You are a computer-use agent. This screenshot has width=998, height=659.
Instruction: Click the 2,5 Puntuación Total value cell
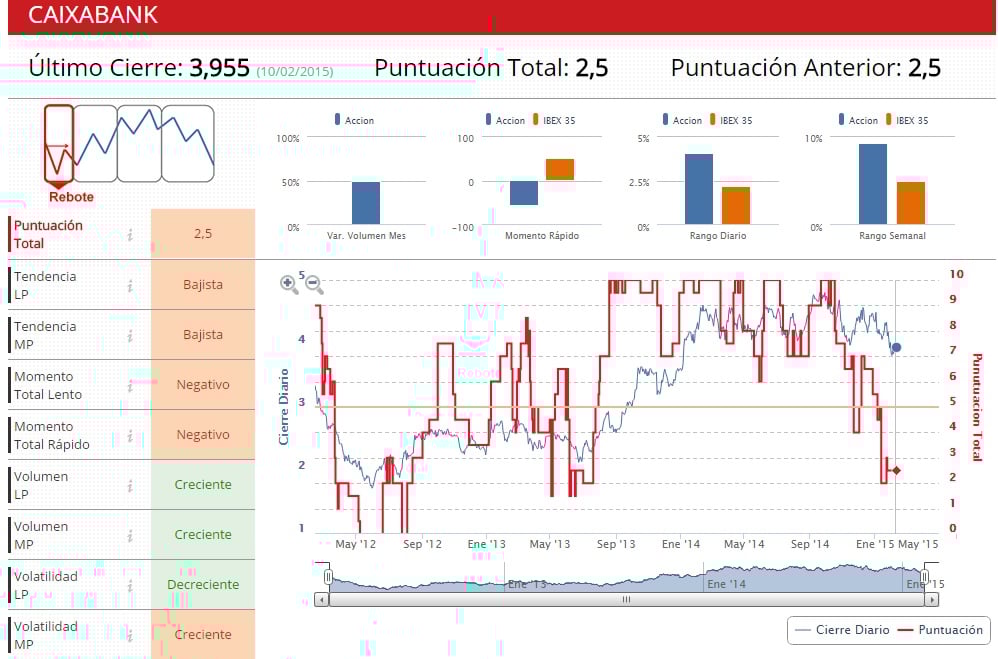pos(203,234)
